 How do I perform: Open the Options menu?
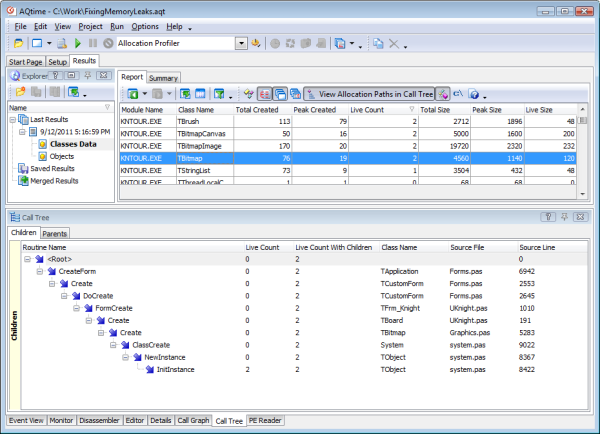[x=145, y=26]
